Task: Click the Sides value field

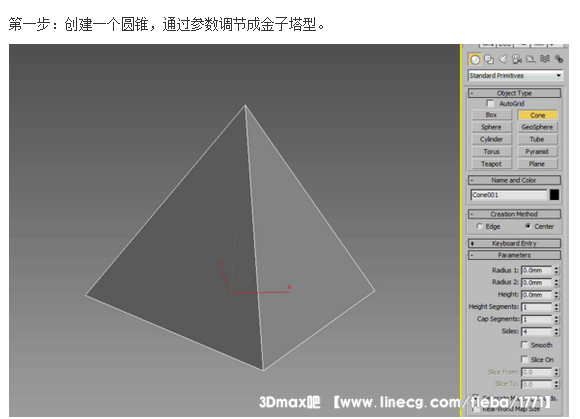Action: (x=537, y=331)
